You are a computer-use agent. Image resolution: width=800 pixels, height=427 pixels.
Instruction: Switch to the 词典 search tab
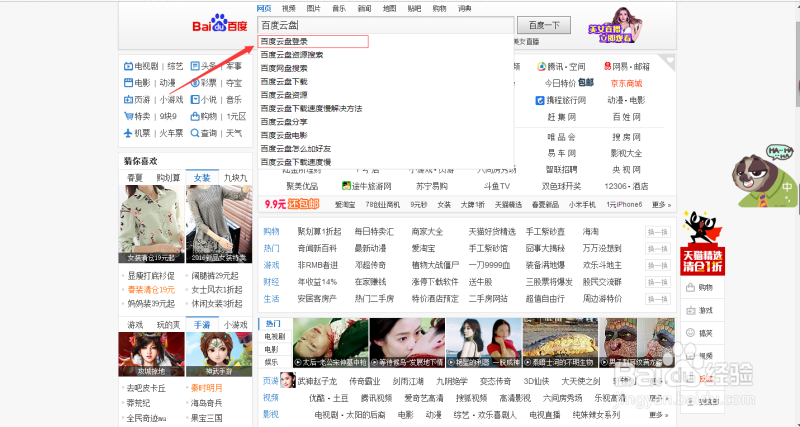(x=465, y=8)
